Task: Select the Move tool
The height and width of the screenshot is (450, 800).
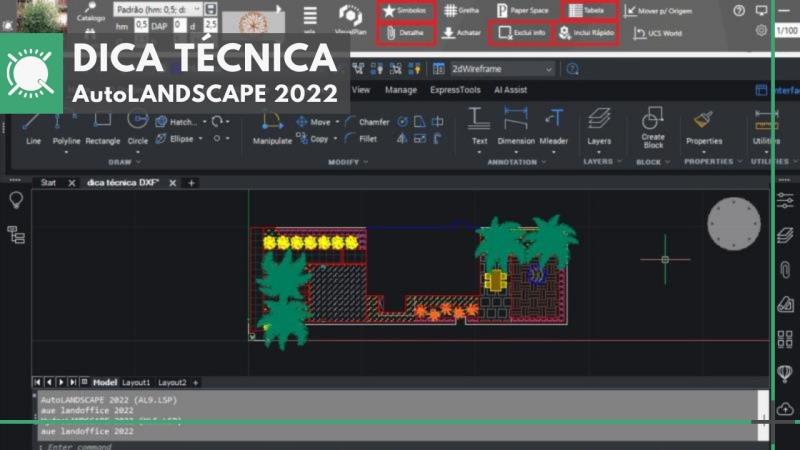Action: 313,122
